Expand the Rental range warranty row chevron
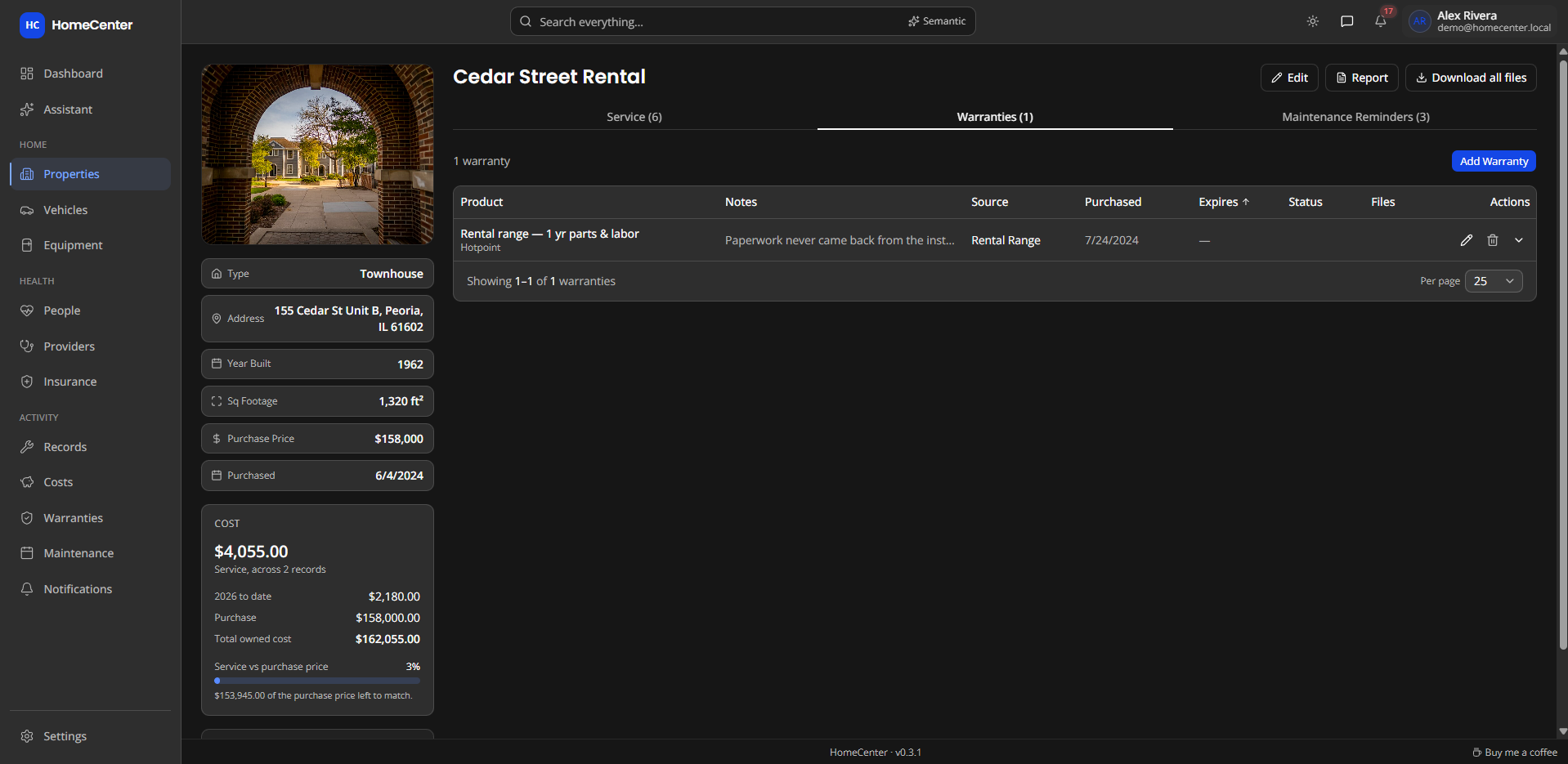 coord(1519,240)
